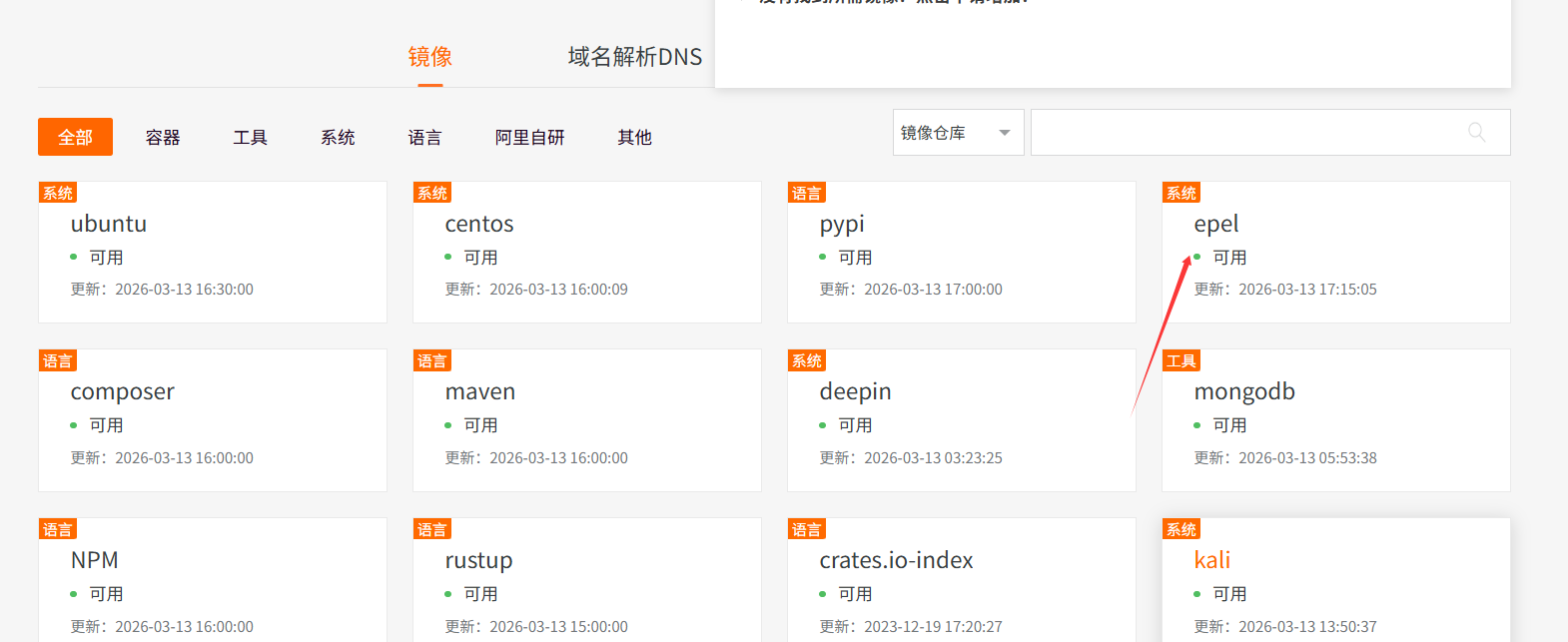The height and width of the screenshot is (642, 1568).
Task: Click the 语言 tag on composer card
Action: 58,360
